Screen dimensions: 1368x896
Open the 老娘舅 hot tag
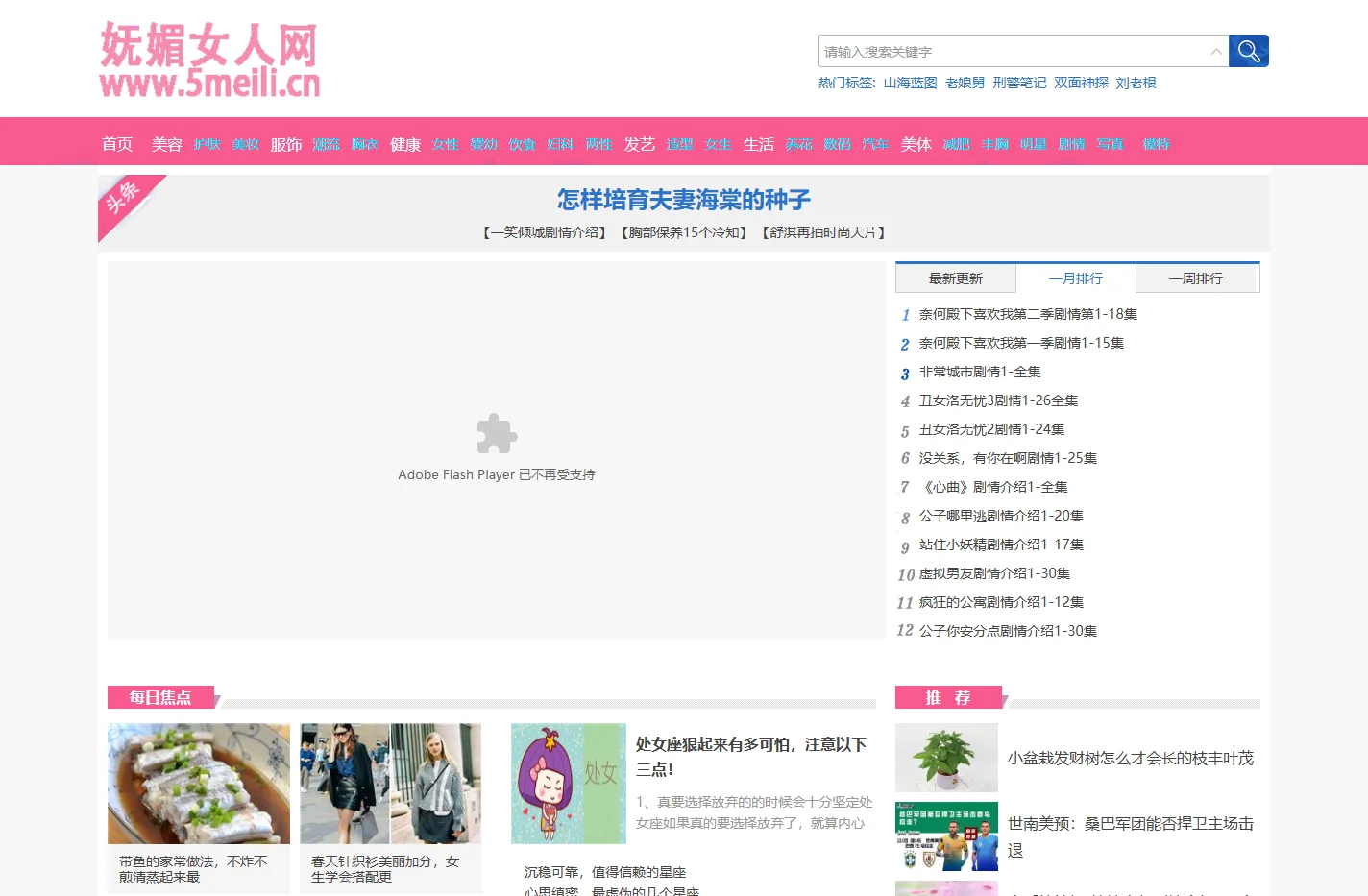[965, 83]
